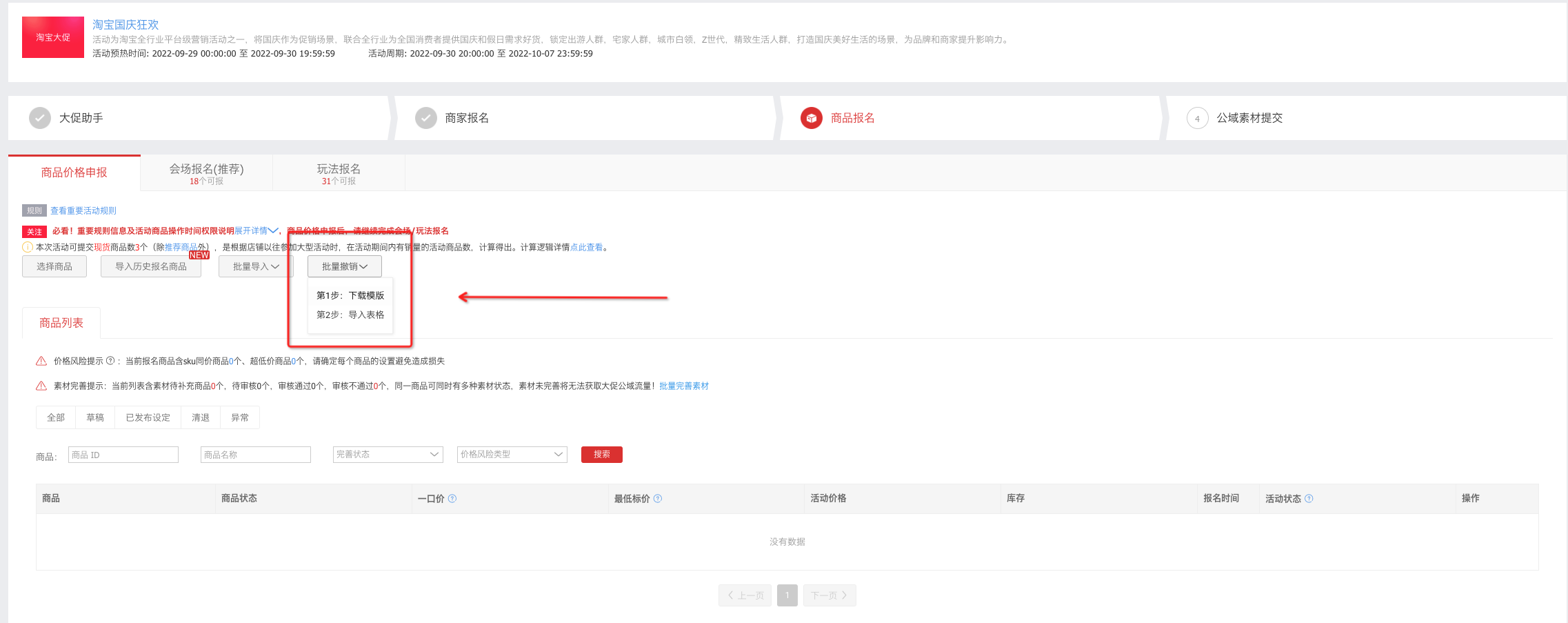Select the 商品价格申报 tab
This screenshot has width=1568, height=623.
(74, 172)
